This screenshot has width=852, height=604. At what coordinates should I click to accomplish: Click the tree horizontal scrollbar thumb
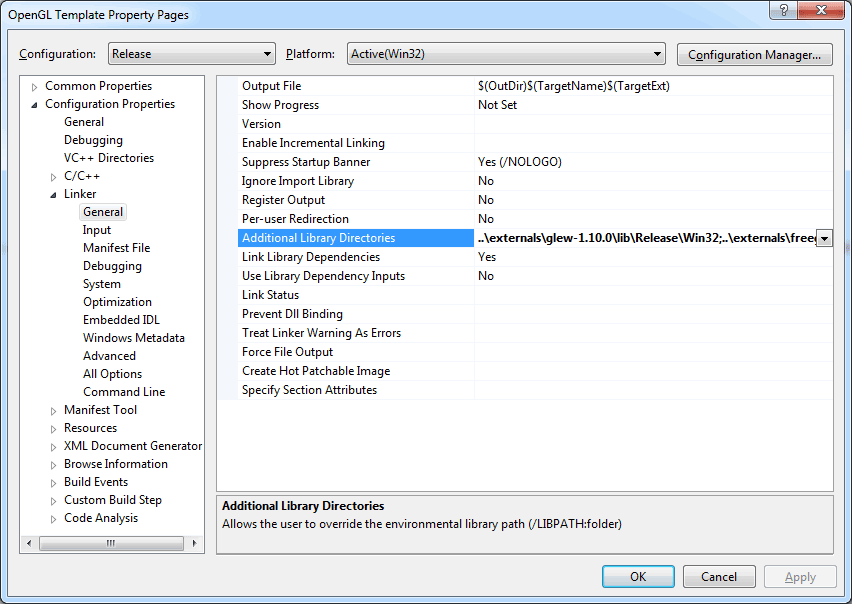point(111,543)
